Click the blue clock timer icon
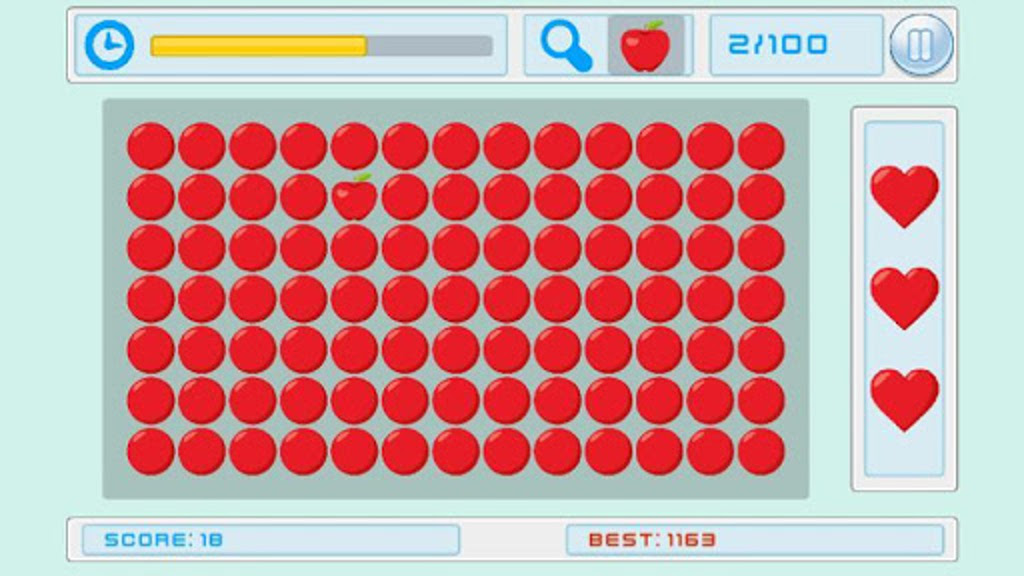The height and width of the screenshot is (576, 1024). click(x=109, y=45)
